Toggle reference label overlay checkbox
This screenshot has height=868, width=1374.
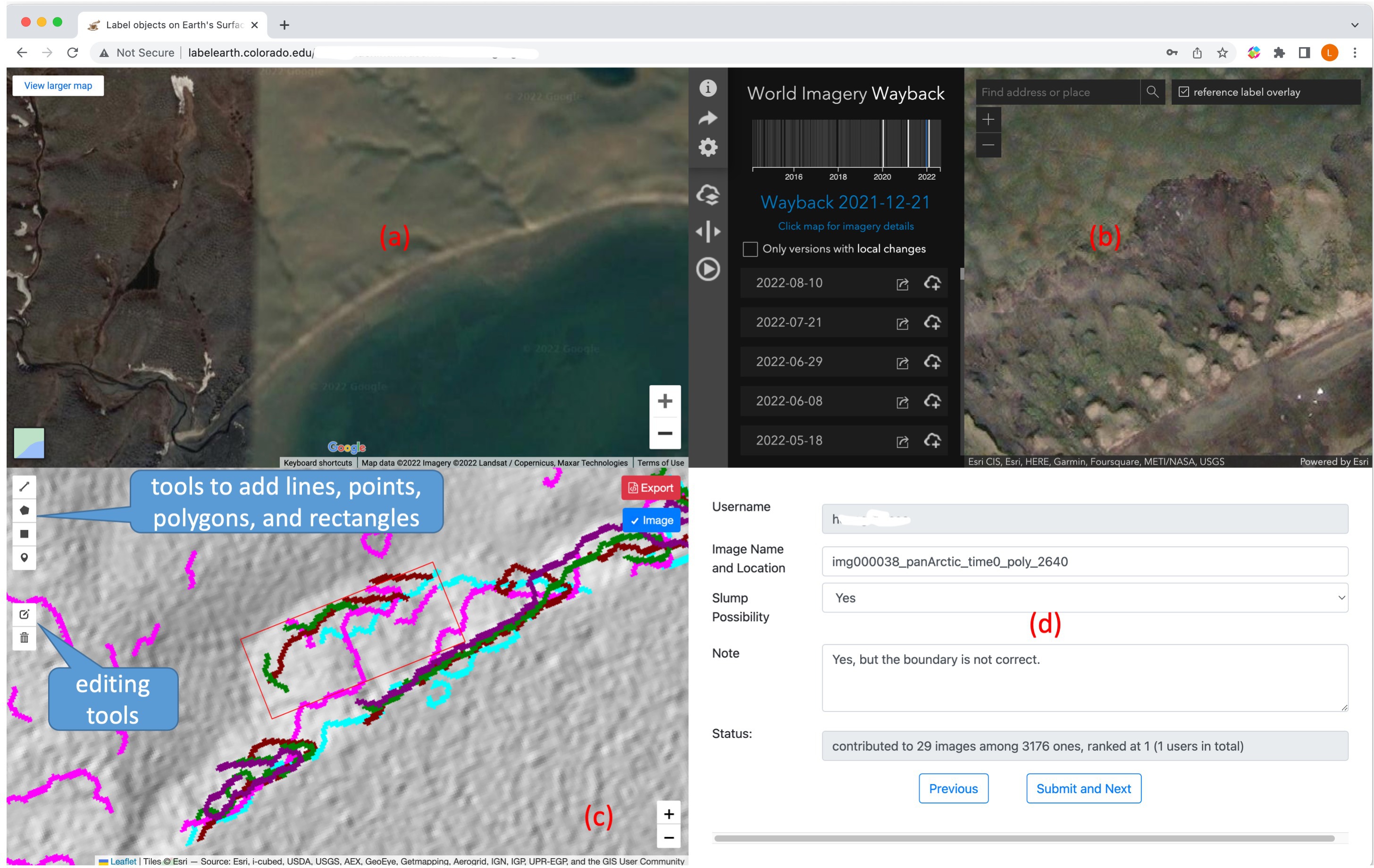click(1183, 92)
